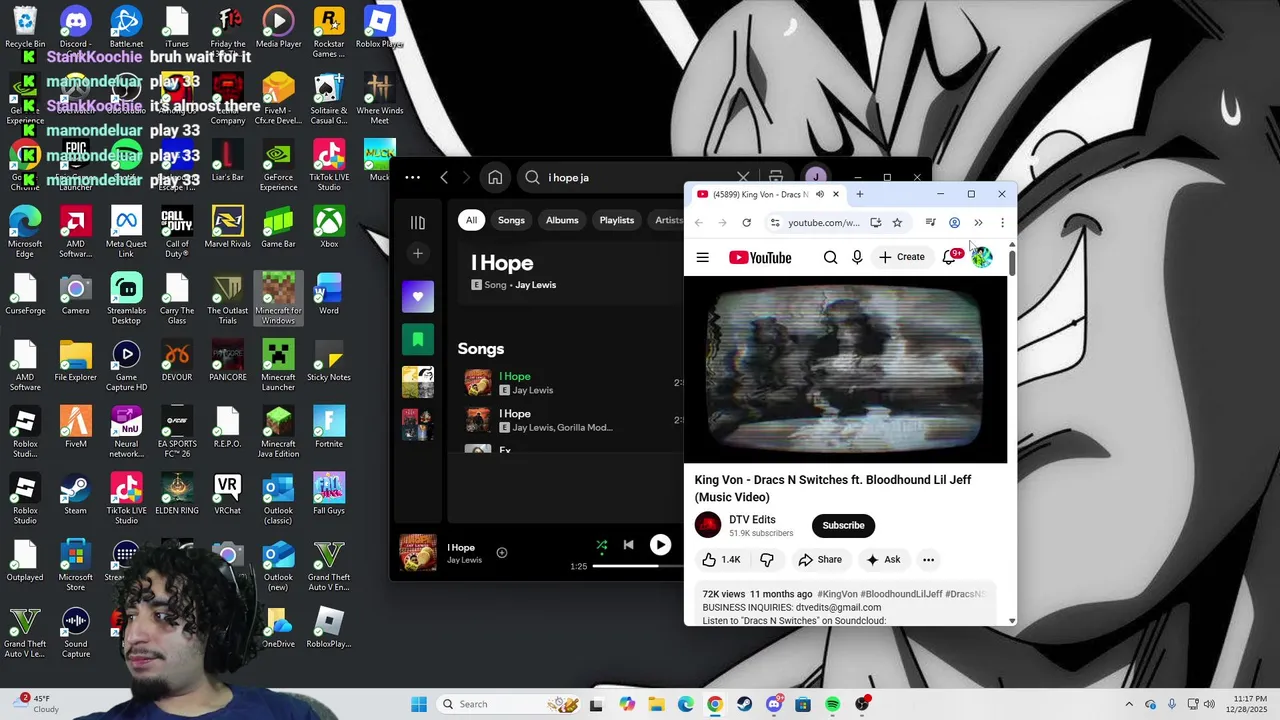This screenshot has height=720, width=1280.
Task: Select the Songs filter in Spotify
Action: click(511, 220)
